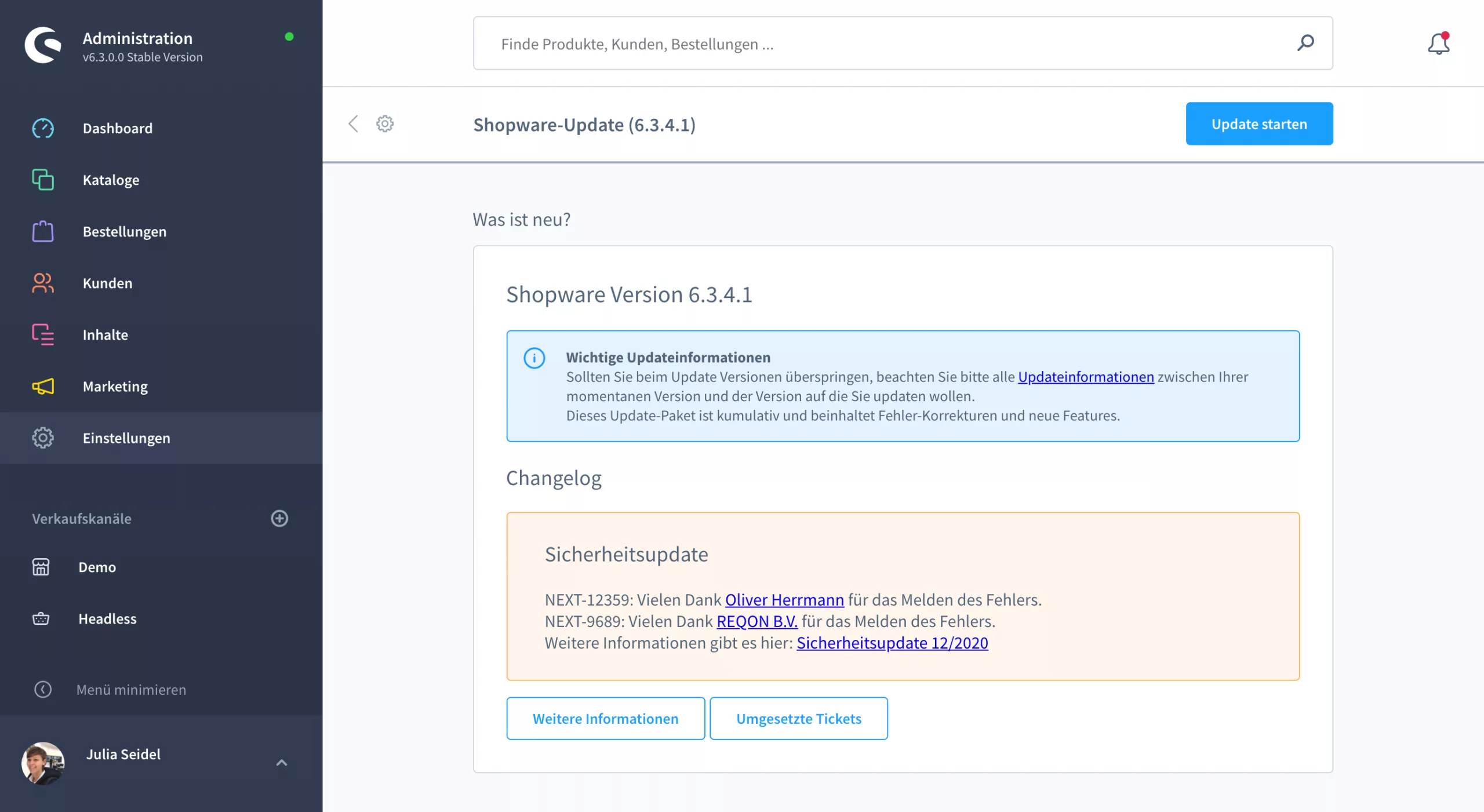
Task: Click the Shopware Version 6.3.4.1 heading
Action: pos(629,294)
